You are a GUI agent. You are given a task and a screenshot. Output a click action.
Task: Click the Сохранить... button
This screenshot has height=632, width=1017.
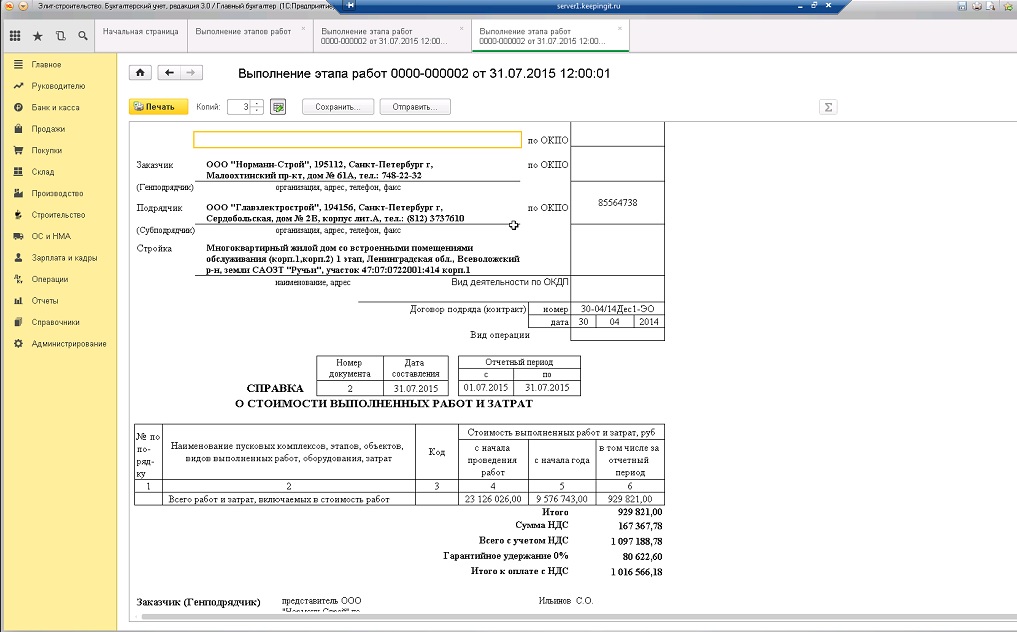click(338, 107)
